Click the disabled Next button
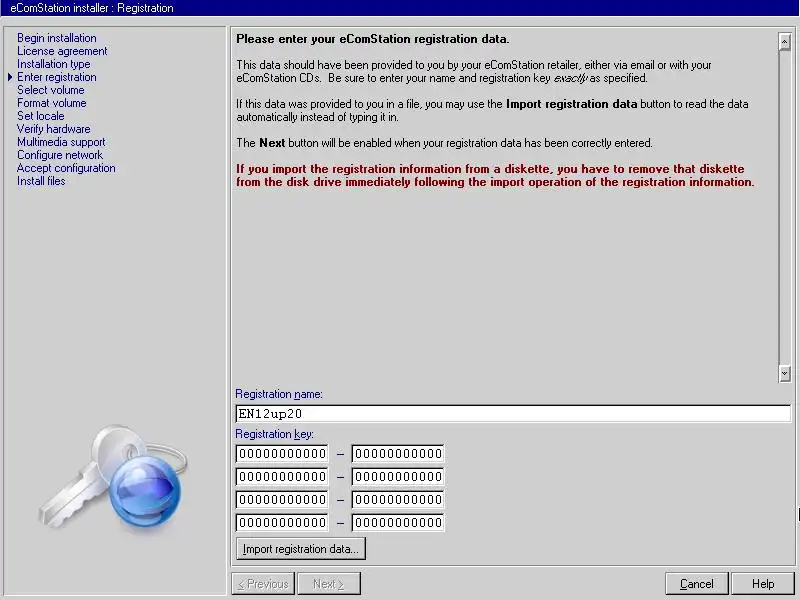The height and width of the screenshot is (600, 800). [329, 583]
